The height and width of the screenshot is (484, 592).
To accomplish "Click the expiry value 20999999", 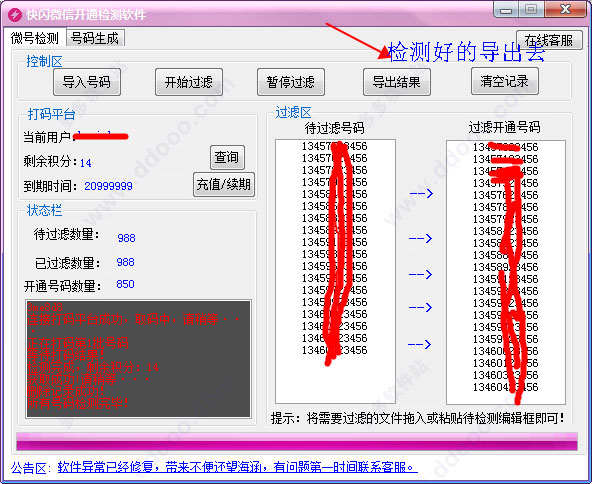I will tap(108, 186).
